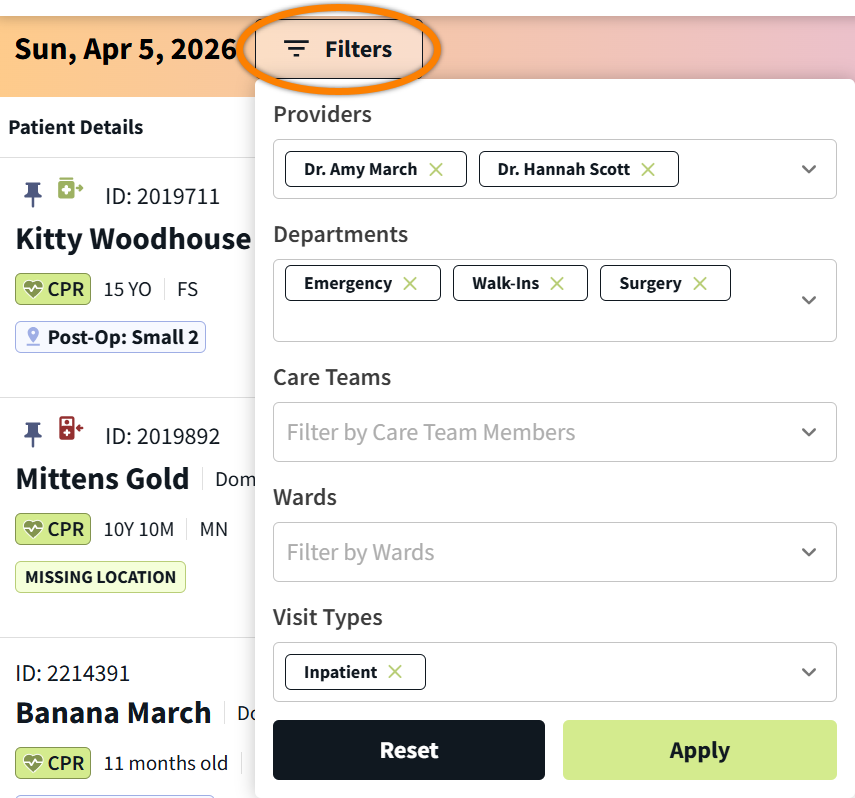Screen dimensions: 855x798
Task: Click green clipboard icon next to ID 2019711
Action: click(70, 188)
